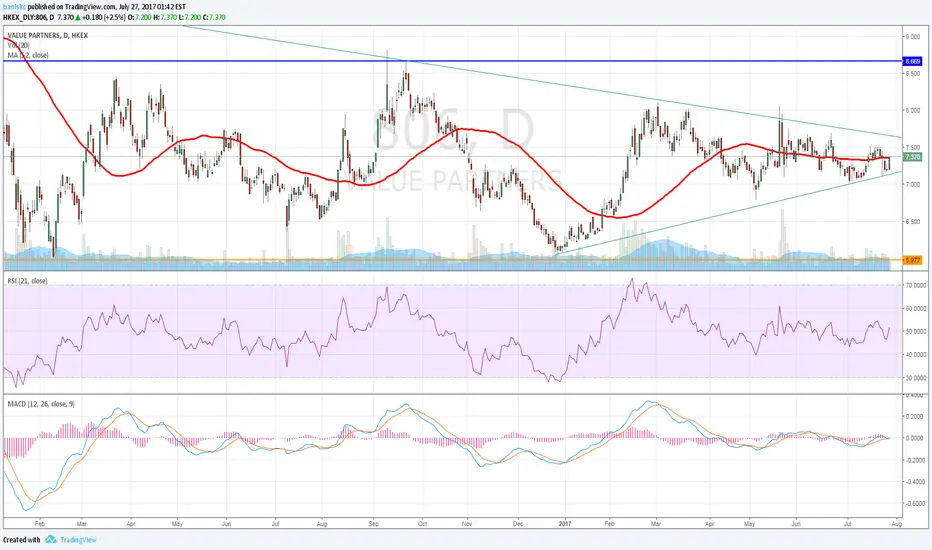The width and height of the screenshot is (932, 550).
Task: Click the Oct label on time axis
Action: 423,524
